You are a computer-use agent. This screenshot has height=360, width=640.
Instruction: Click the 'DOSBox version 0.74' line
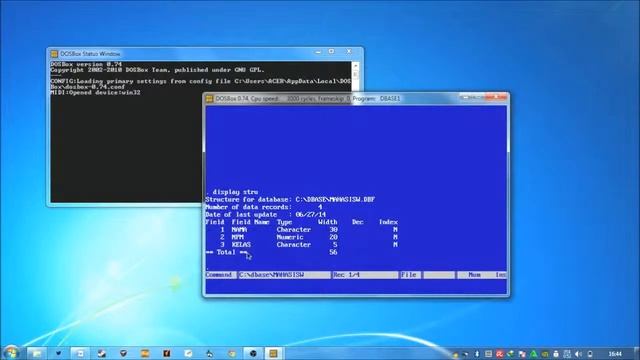(x=86, y=64)
